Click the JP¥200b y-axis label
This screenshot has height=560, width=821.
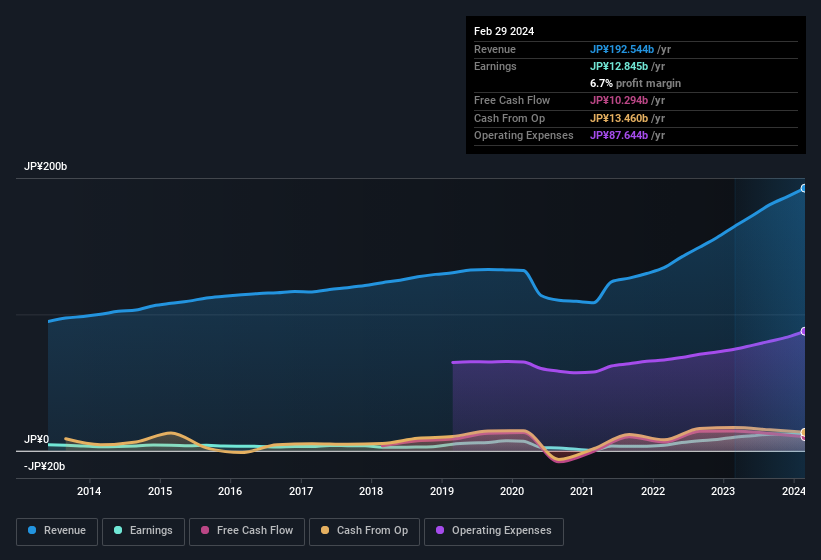[x=46, y=166]
